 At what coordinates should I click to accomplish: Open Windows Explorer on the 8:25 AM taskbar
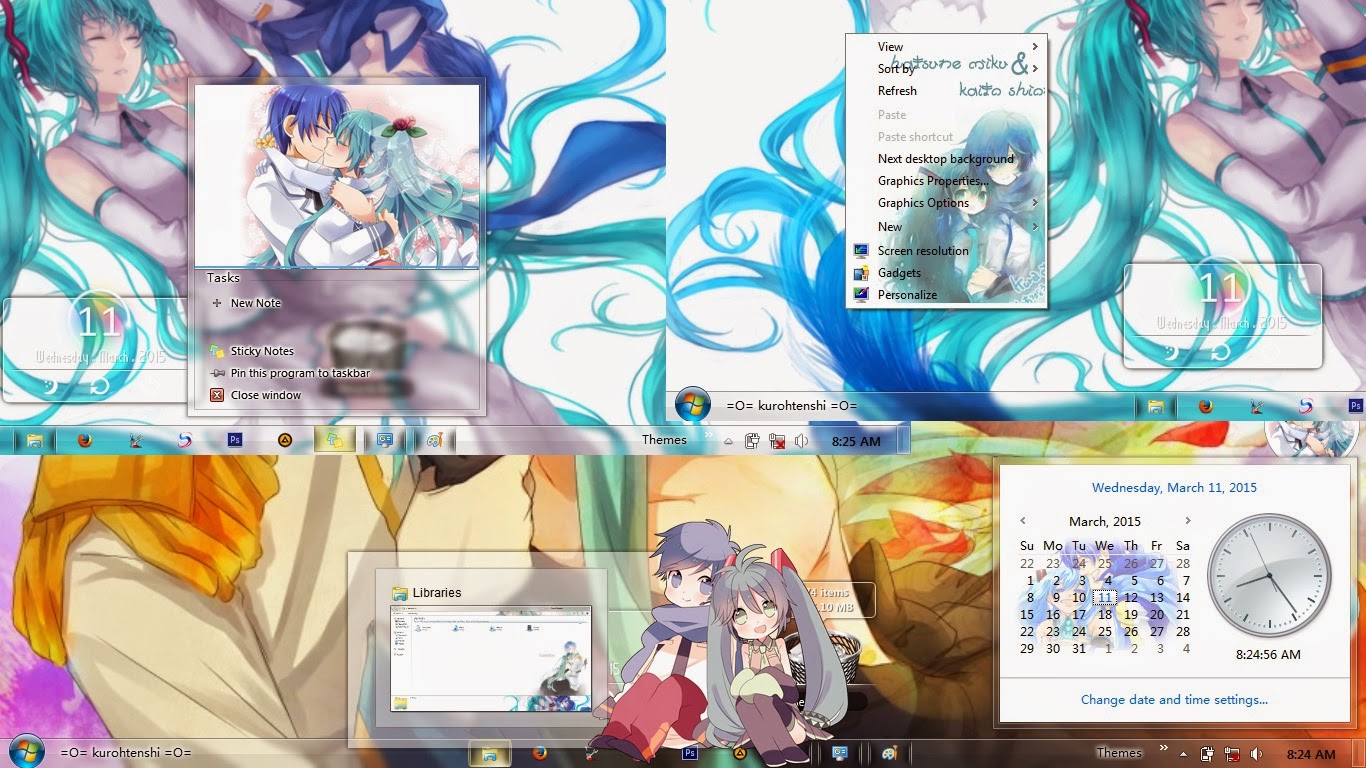(x=35, y=439)
